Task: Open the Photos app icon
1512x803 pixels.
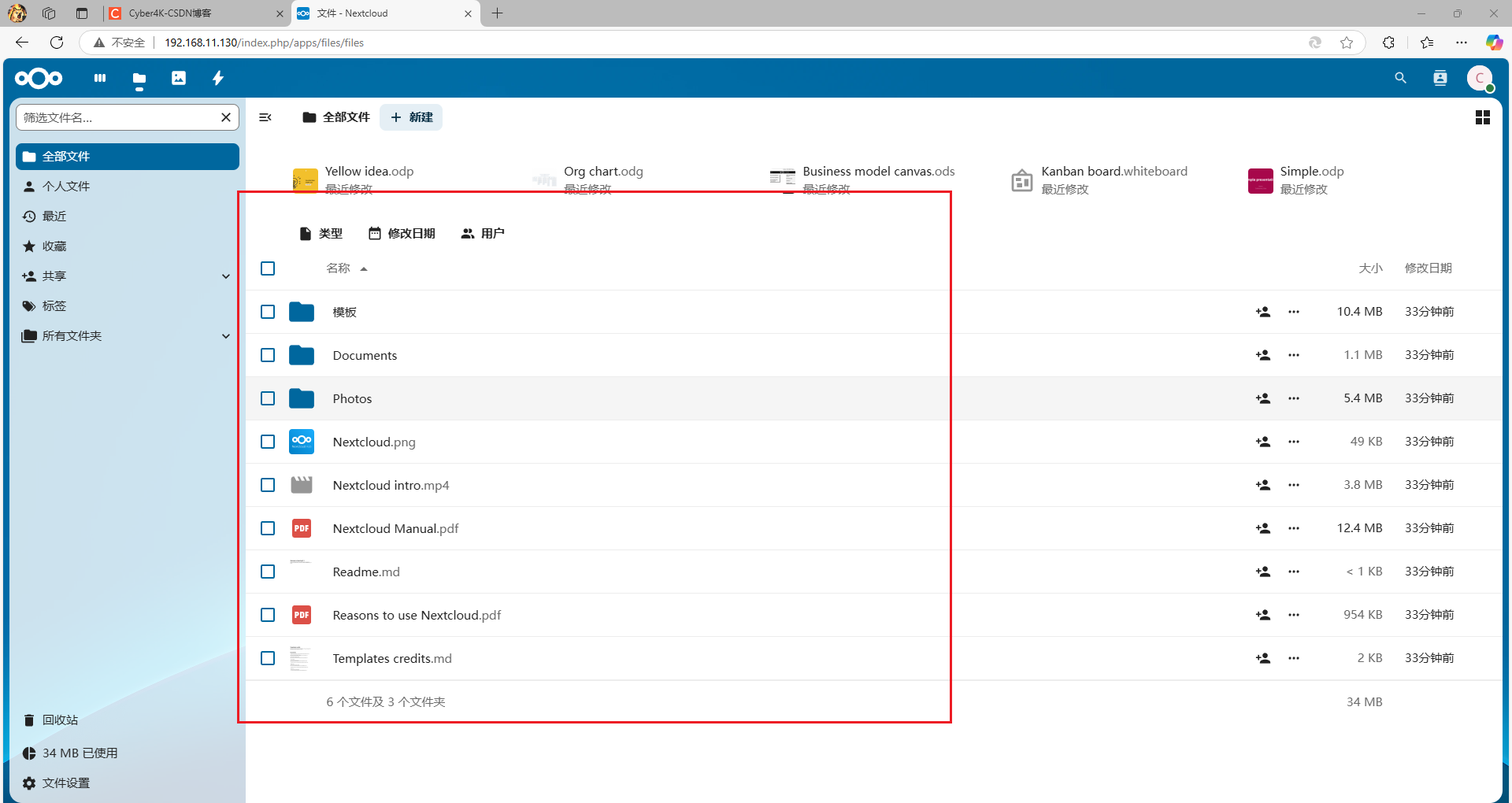Action: pyautogui.click(x=179, y=78)
